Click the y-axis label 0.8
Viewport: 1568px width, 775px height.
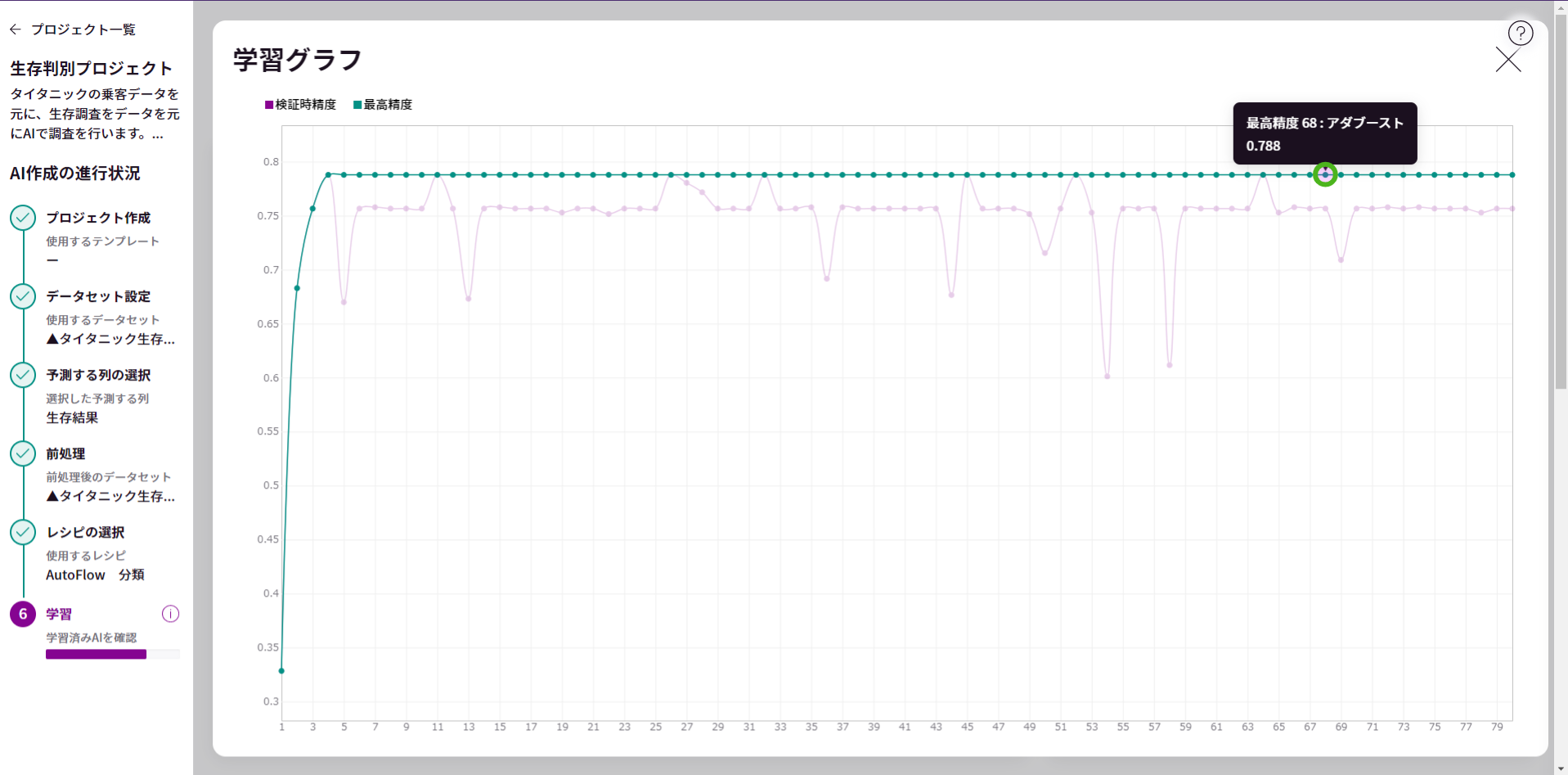coord(271,162)
